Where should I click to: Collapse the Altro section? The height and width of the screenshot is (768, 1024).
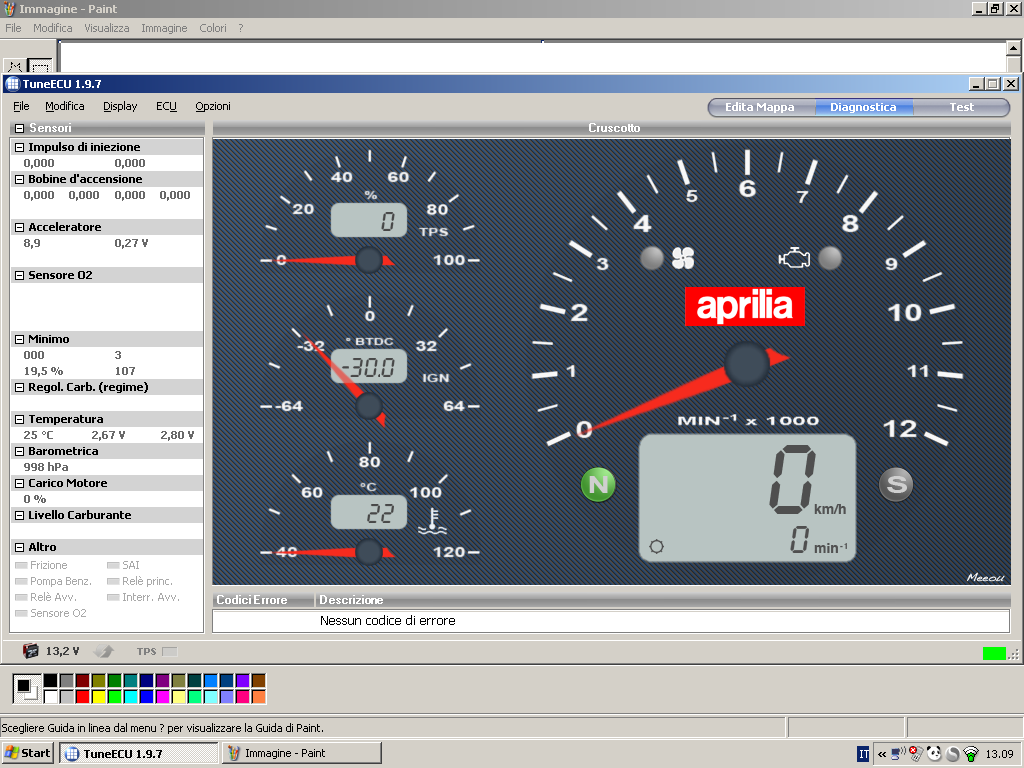pos(20,548)
